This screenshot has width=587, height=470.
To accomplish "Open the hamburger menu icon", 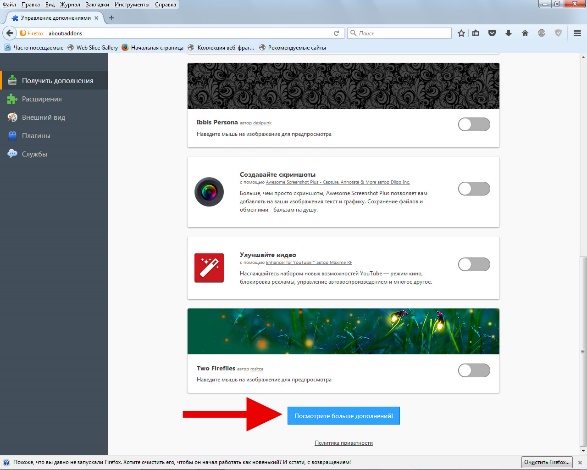I will 577,33.
